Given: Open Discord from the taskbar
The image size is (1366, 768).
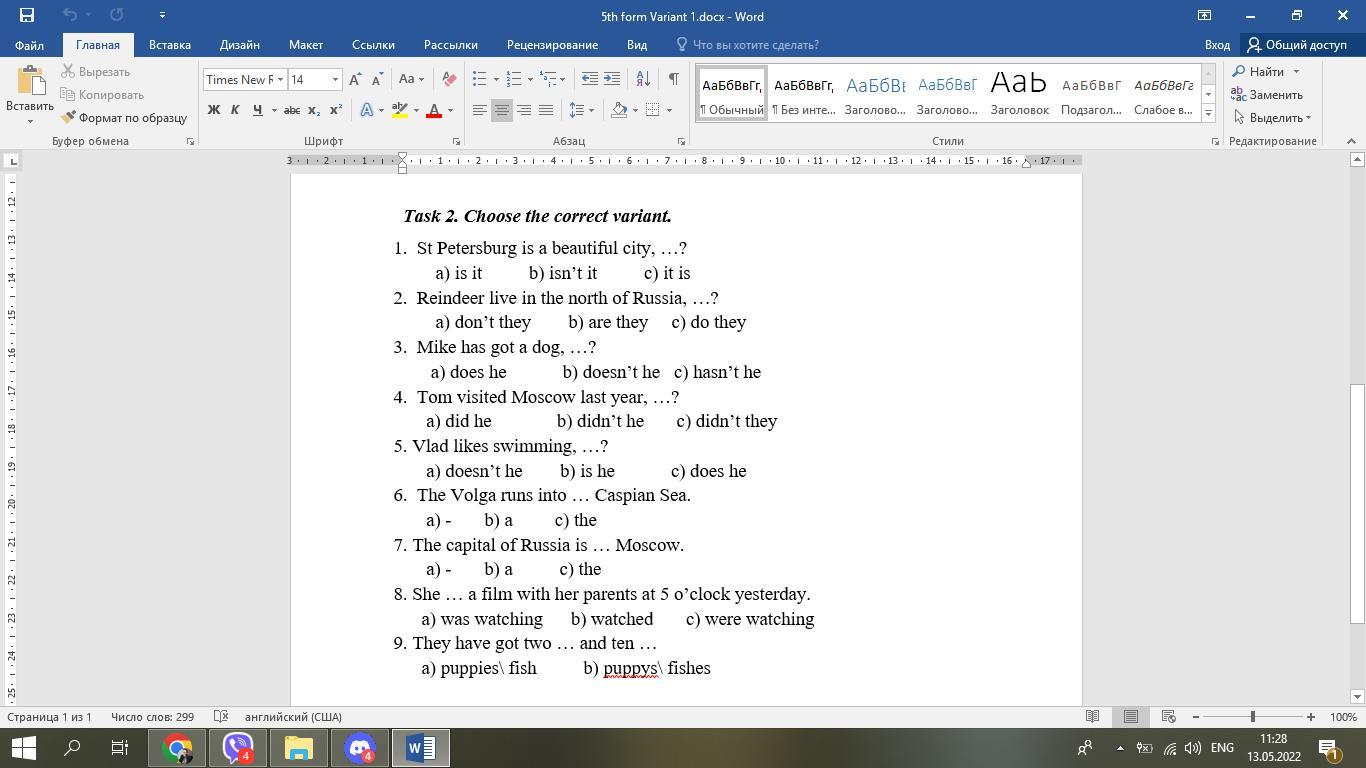Looking at the screenshot, I should tap(360, 748).
